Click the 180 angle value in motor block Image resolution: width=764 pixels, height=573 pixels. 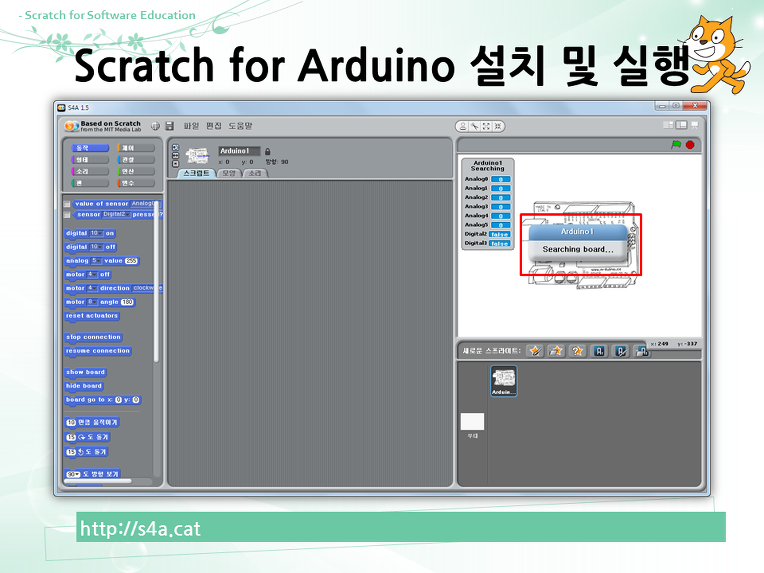127,302
